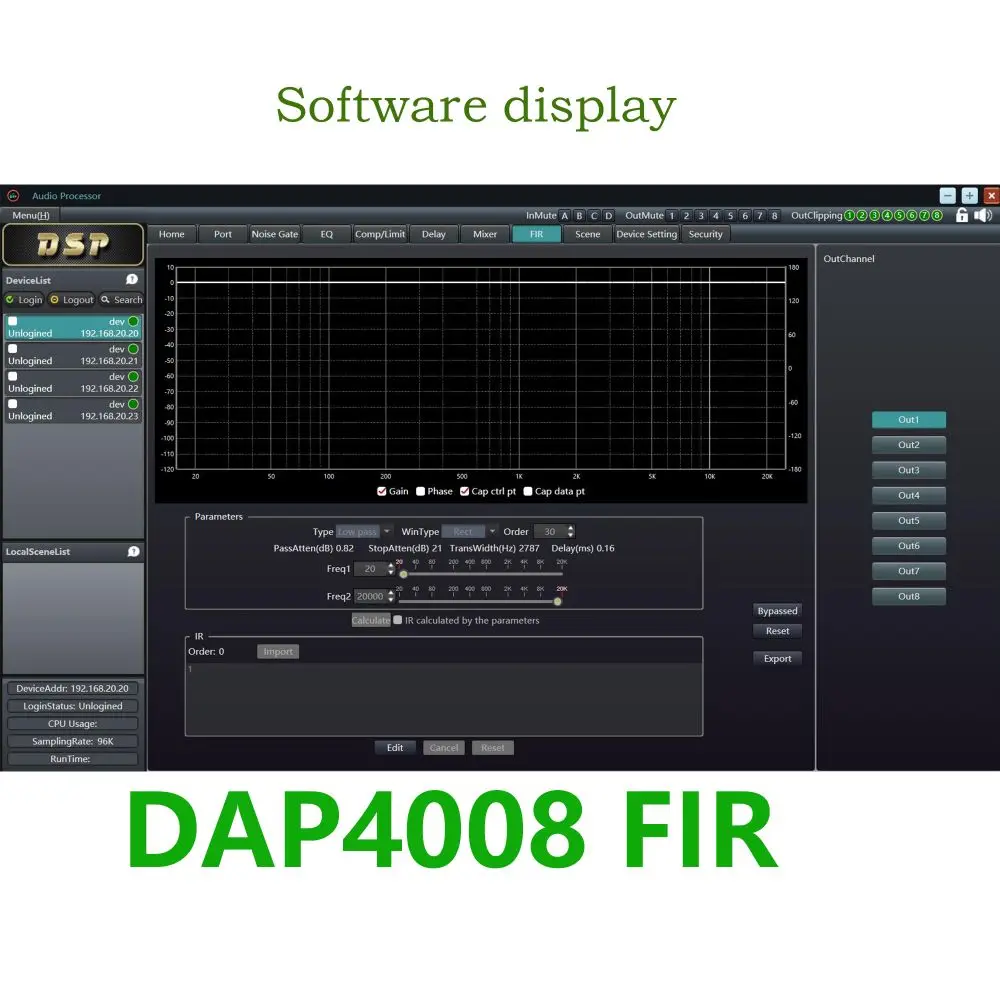This screenshot has height=1000, width=1000.
Task: Select the FIR tab
Action: (536, 234)
